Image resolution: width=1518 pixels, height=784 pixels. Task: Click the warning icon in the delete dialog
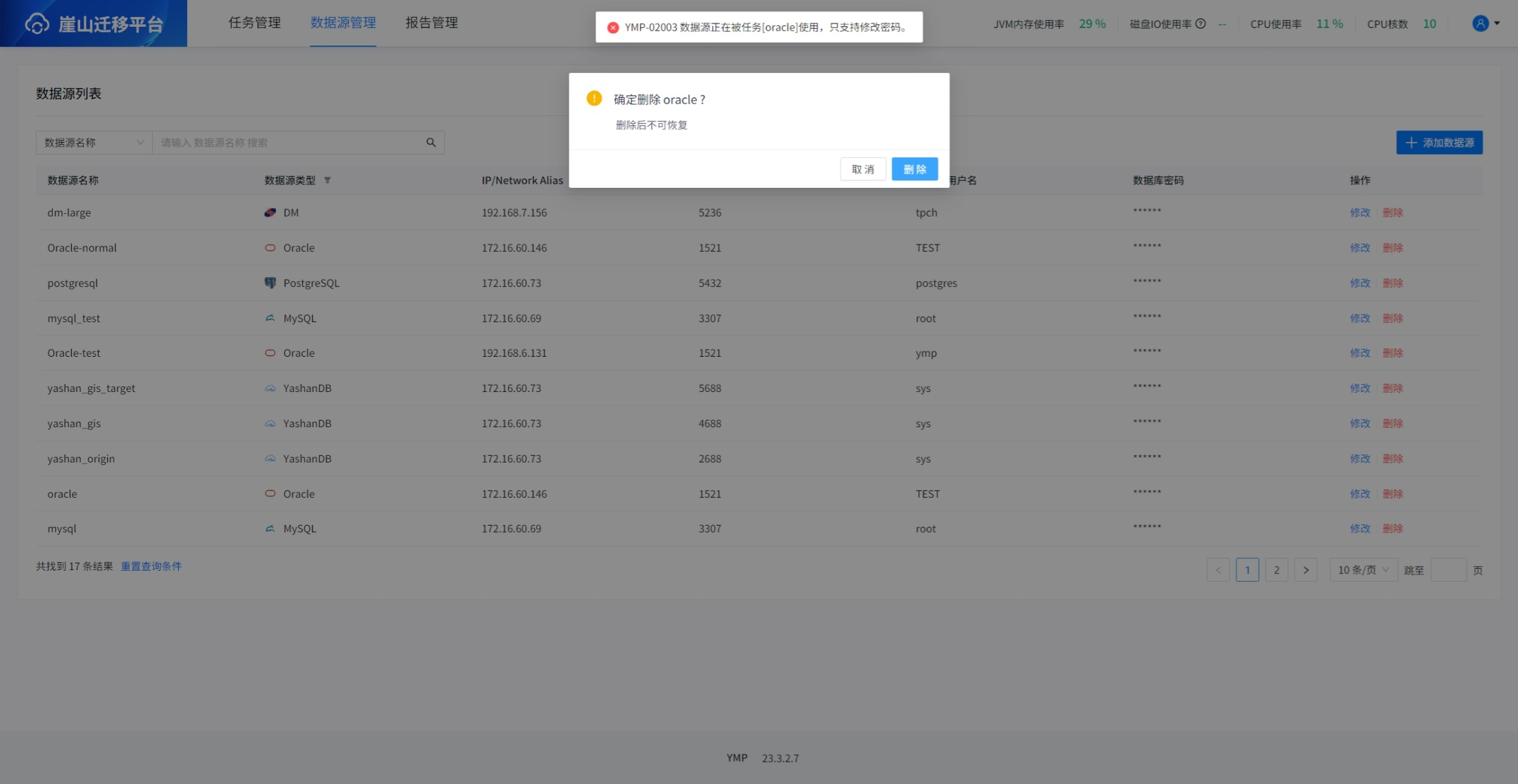click(594, 98)
